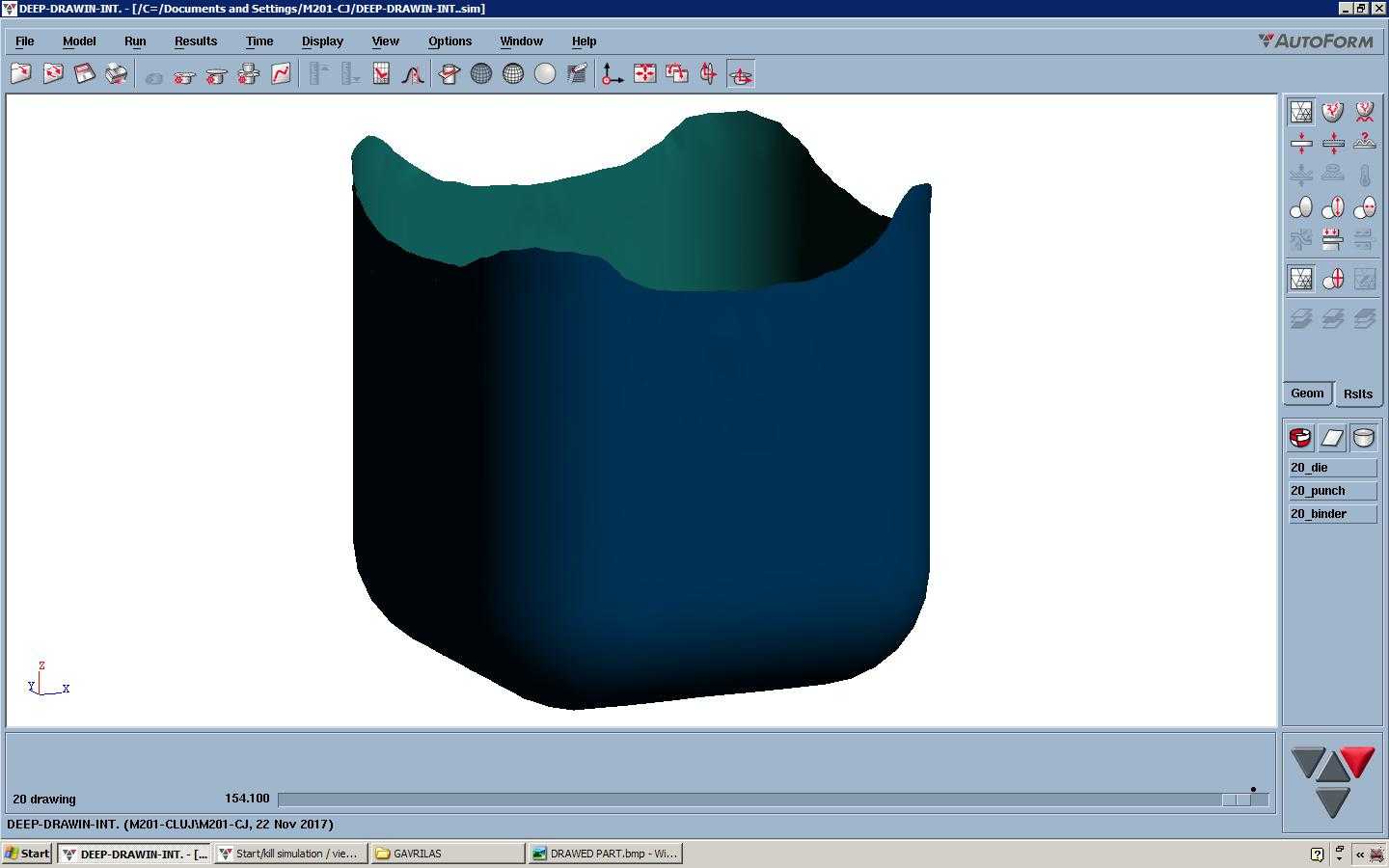Toggle the highlighted dynamic rotation icon
This screenshot has width=1389, height=868.
(x=741, y=74)
